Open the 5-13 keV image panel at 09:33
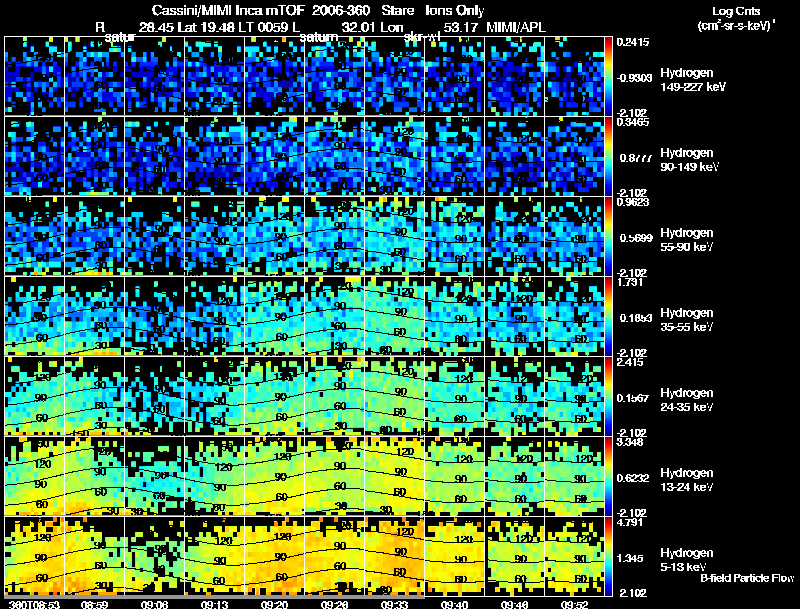Screen dimensions: 800x609 pos(394,556)
